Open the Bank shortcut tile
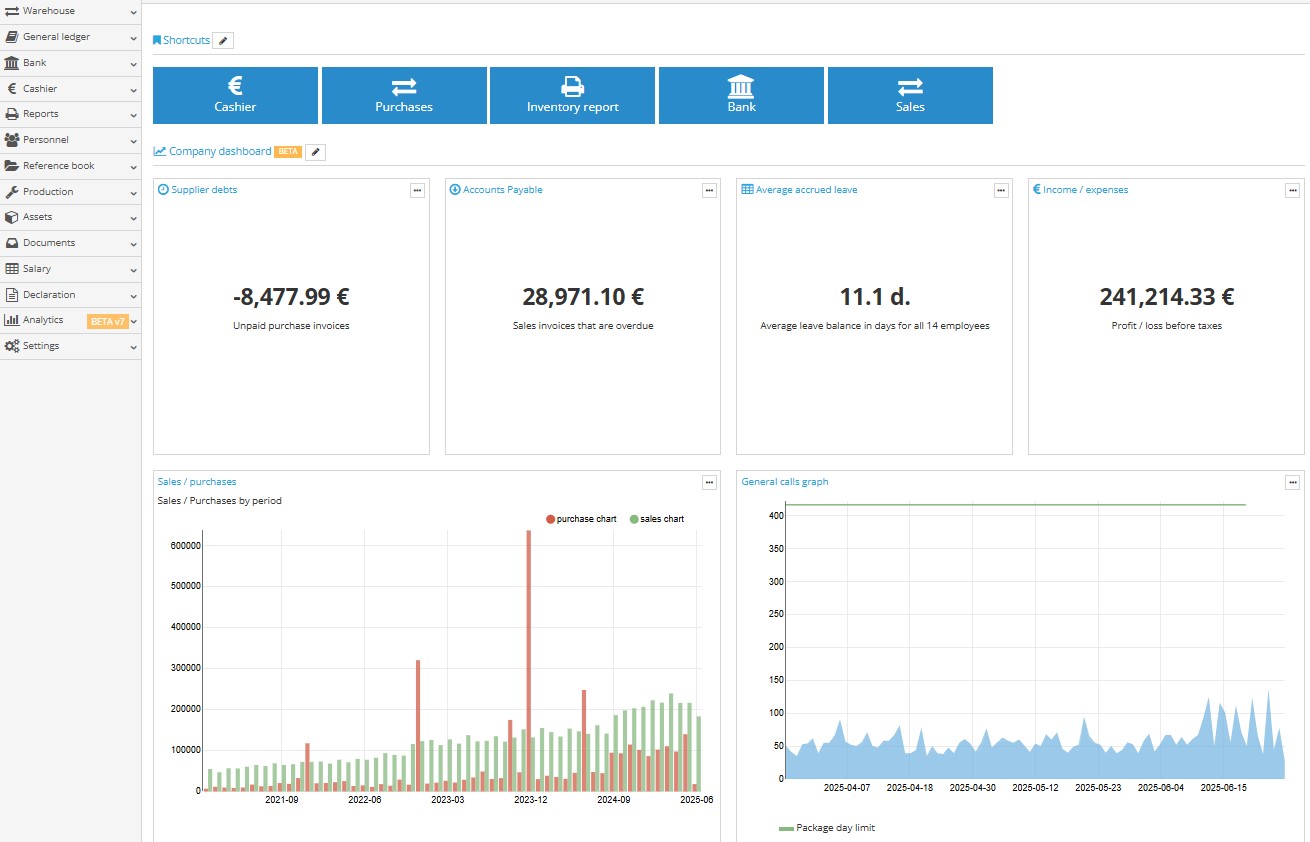This screenshot has height=842, width=1310. tap(741, 95)
